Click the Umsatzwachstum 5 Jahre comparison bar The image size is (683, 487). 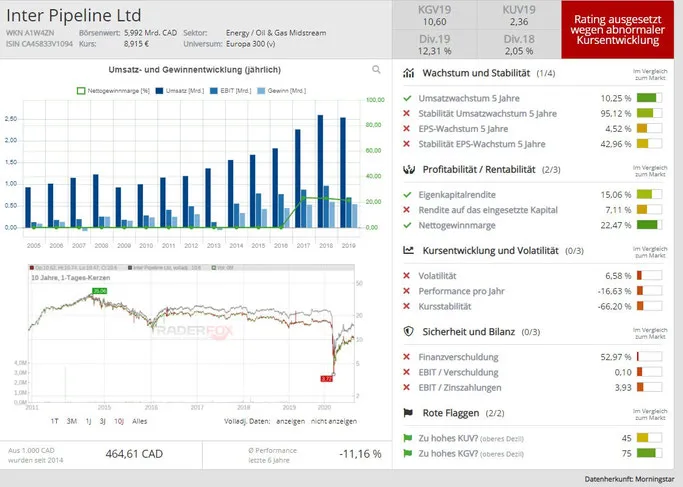click(649, 98)
